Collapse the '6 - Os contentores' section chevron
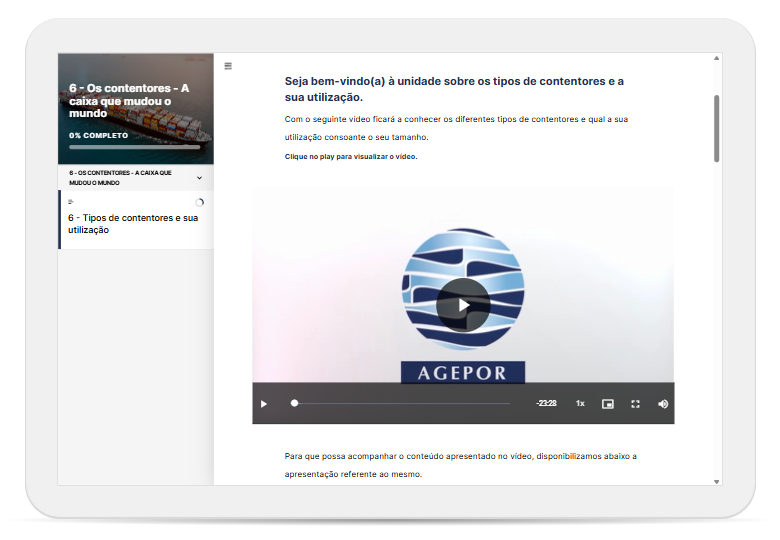This screenshot has width=780, height=540. pos(199,178)
